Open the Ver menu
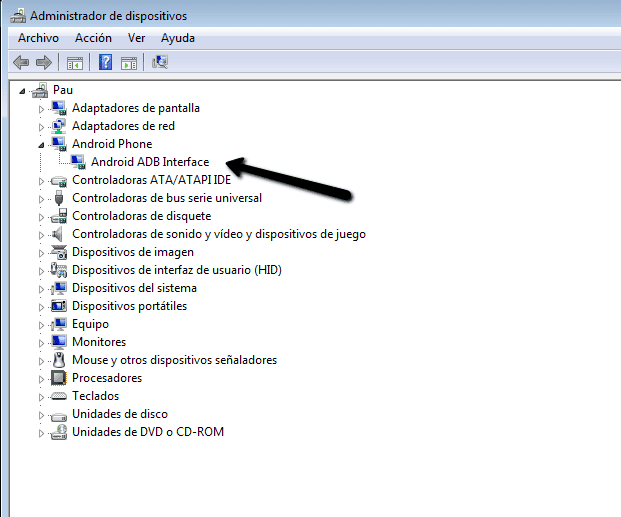Viewport: 621px width, 517px height. coord(136,38)
